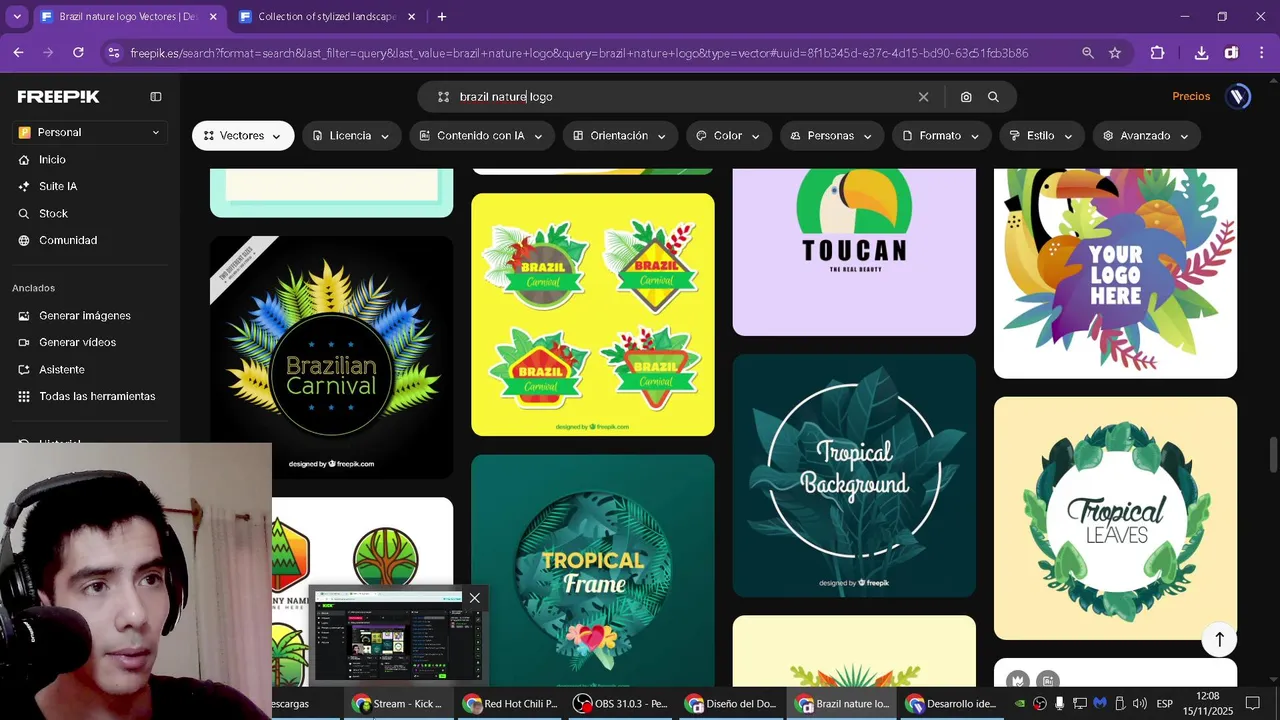Open the Estilo filter dropdown
Screen dimensions: 1280x720
pos(1042,136)
